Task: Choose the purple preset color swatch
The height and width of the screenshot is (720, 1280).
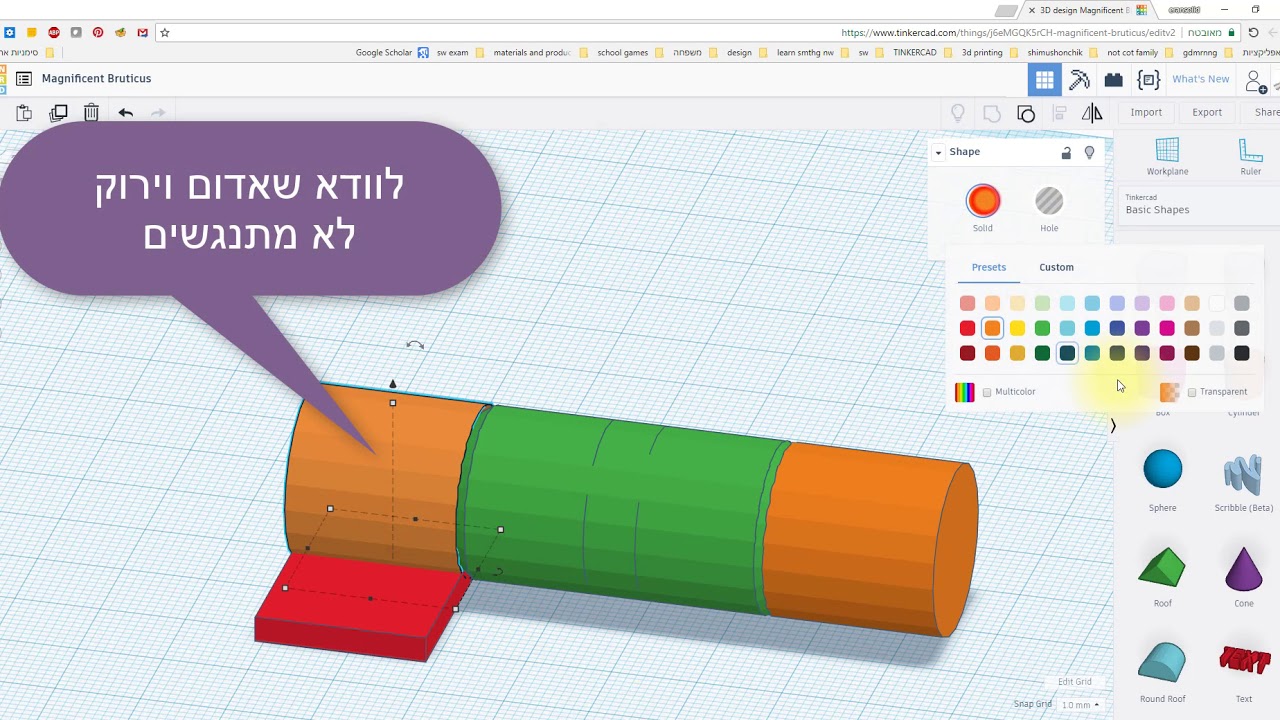Action: (1142, 328)
